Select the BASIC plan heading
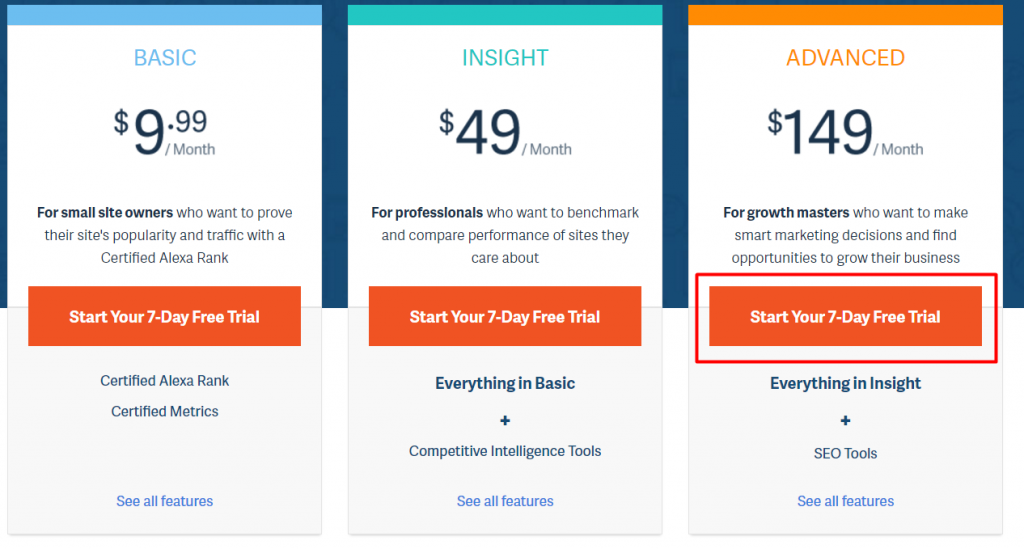 click(164, 58)
